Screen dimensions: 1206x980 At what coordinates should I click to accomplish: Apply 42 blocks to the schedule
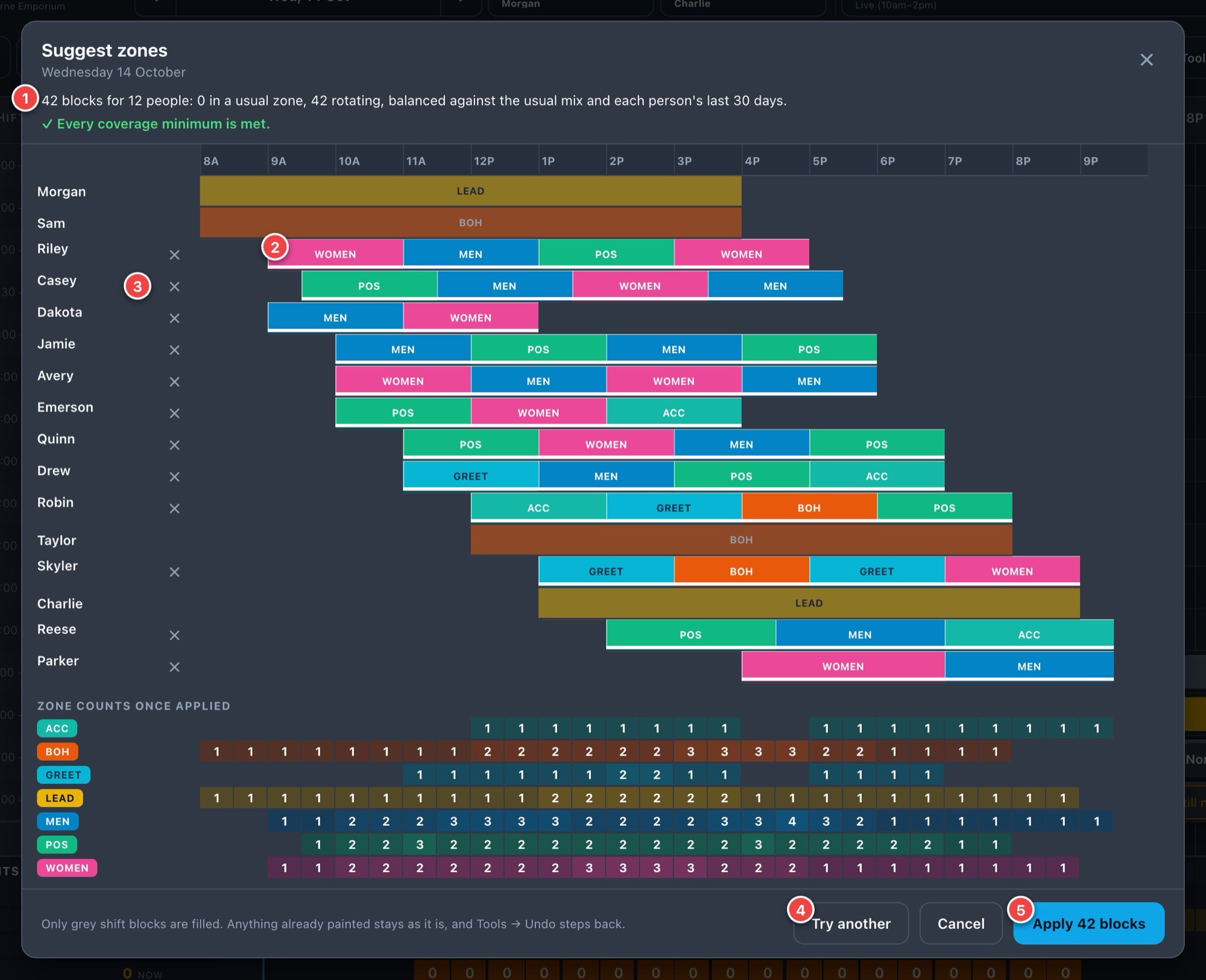(1088, 923)
